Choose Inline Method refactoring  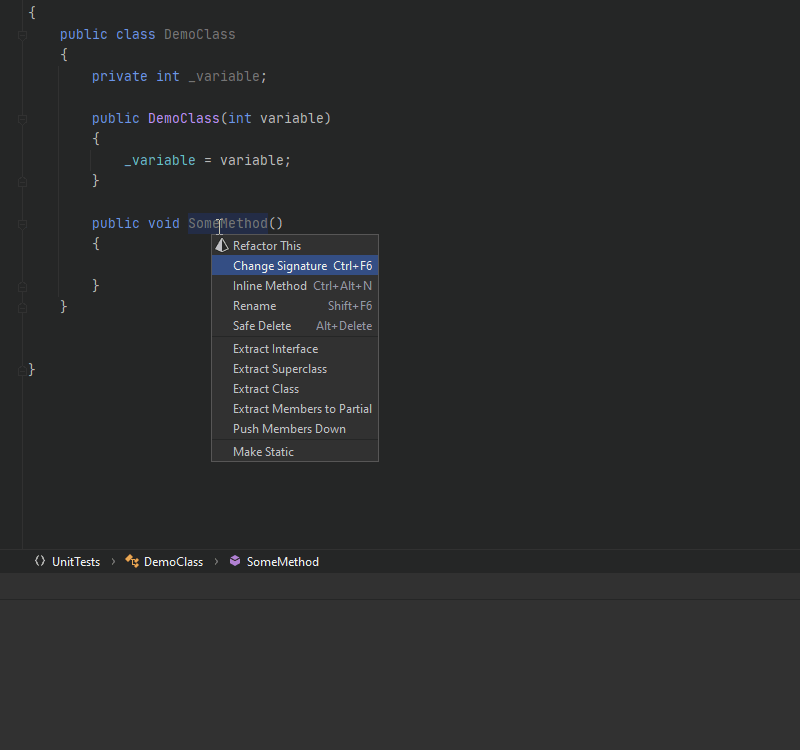(295, 286)
